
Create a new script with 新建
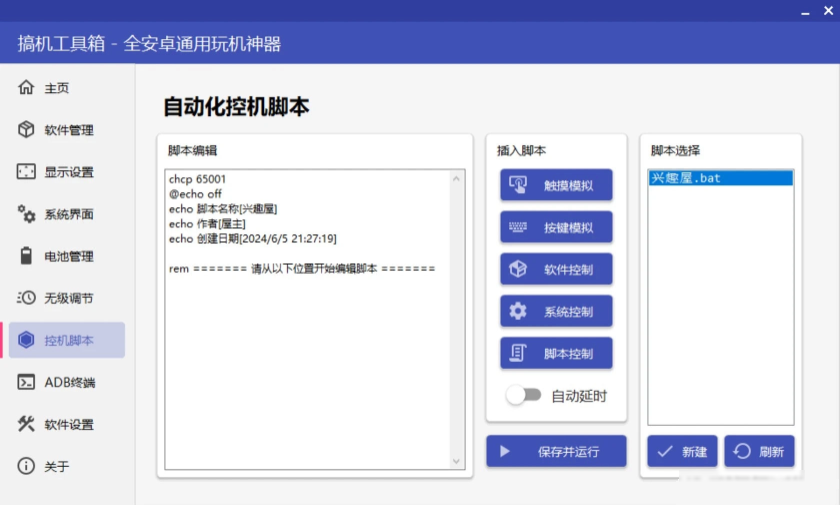click(682, 451)
